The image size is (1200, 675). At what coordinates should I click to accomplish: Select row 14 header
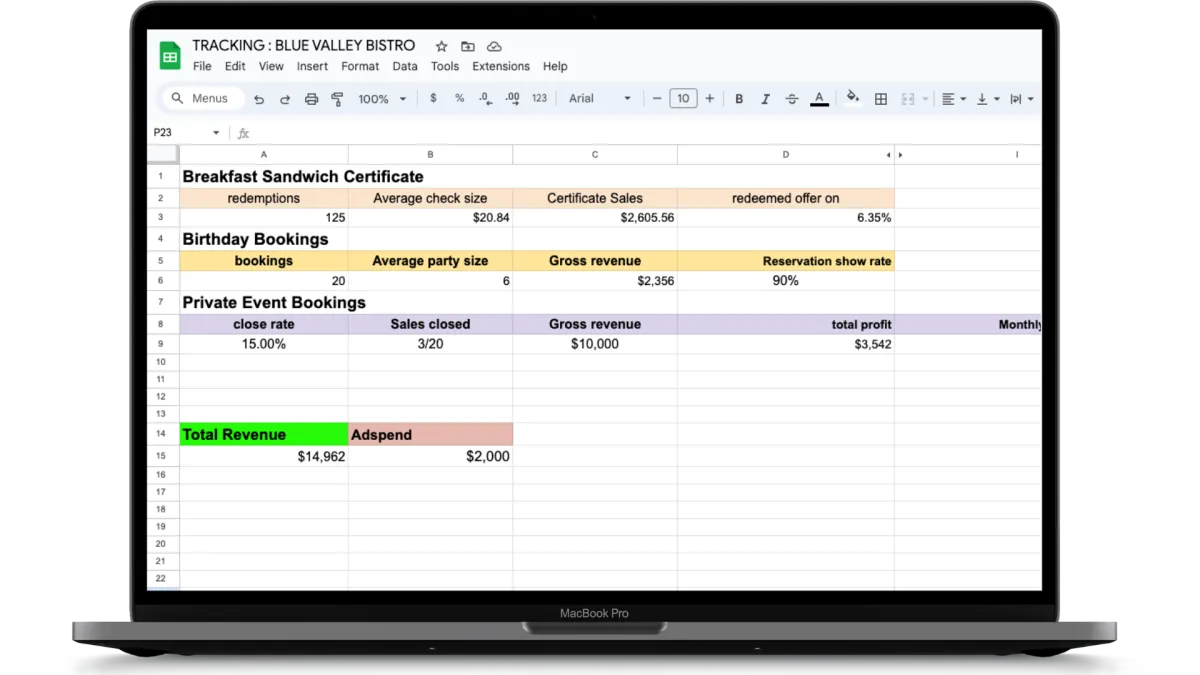pos(163,434)
